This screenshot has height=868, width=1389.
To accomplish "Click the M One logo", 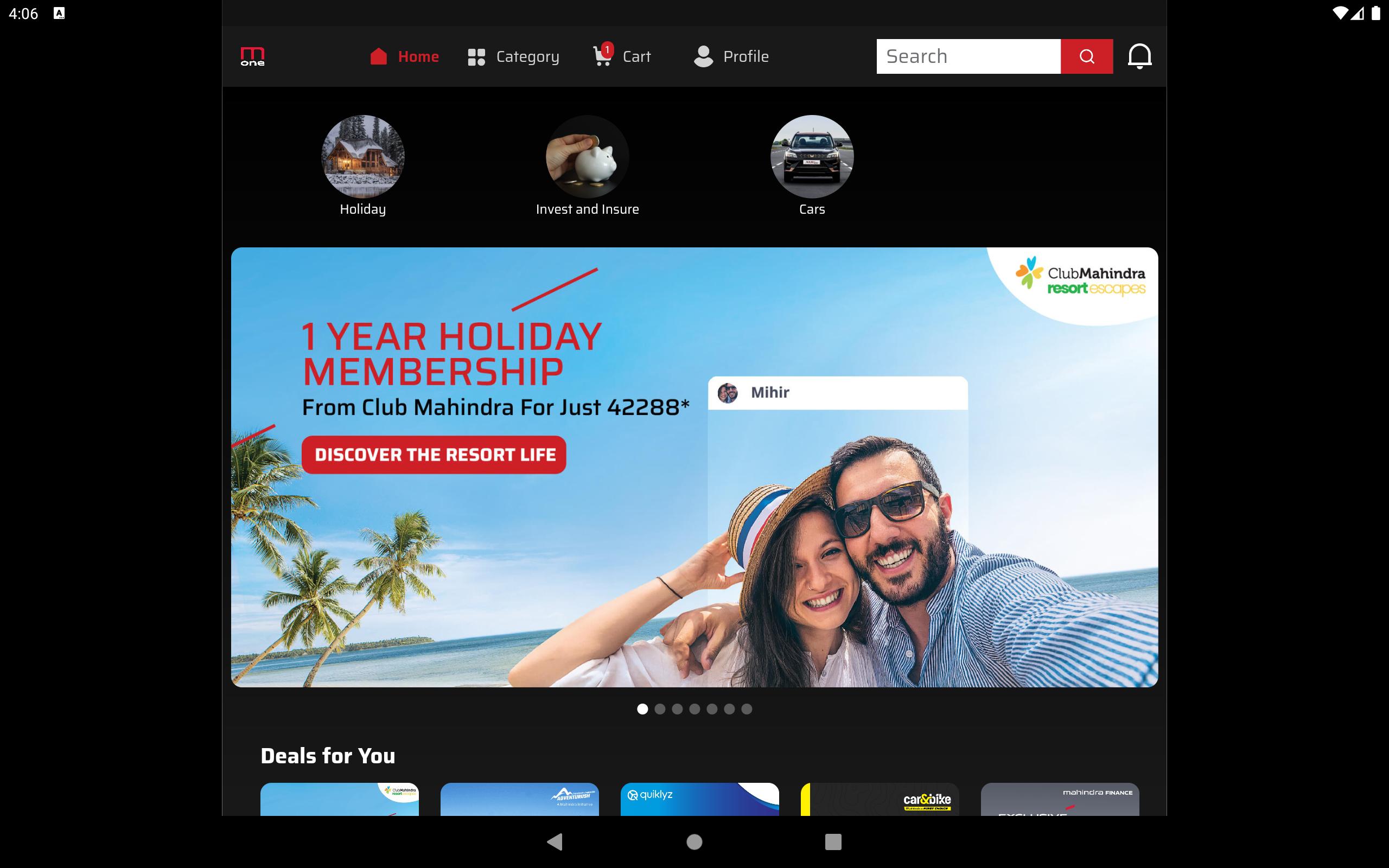I will point(252,56).
